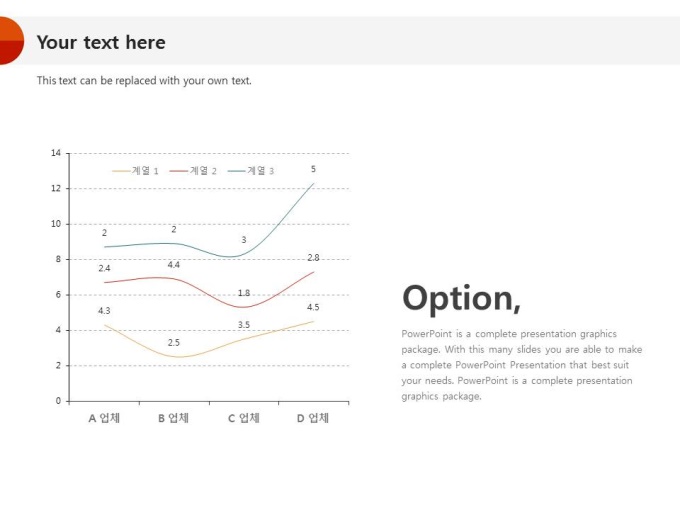Click the 2.5 data label
680x510 pixels.
pyautogui.click(x=174, y=343)
